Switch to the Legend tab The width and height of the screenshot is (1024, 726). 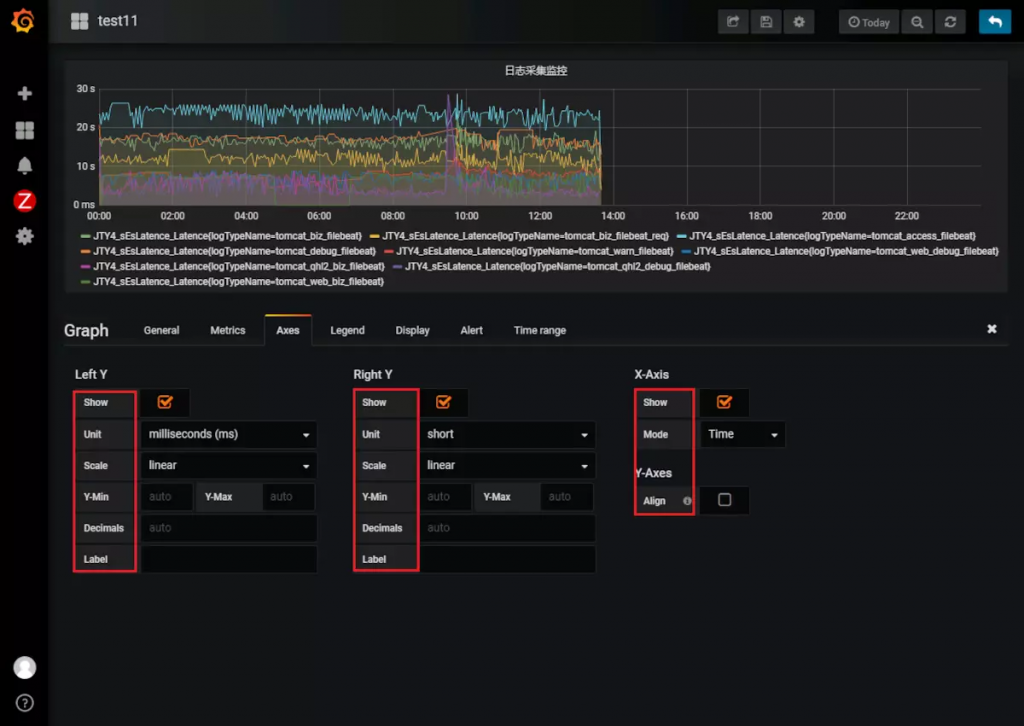(x=347, y=330)
